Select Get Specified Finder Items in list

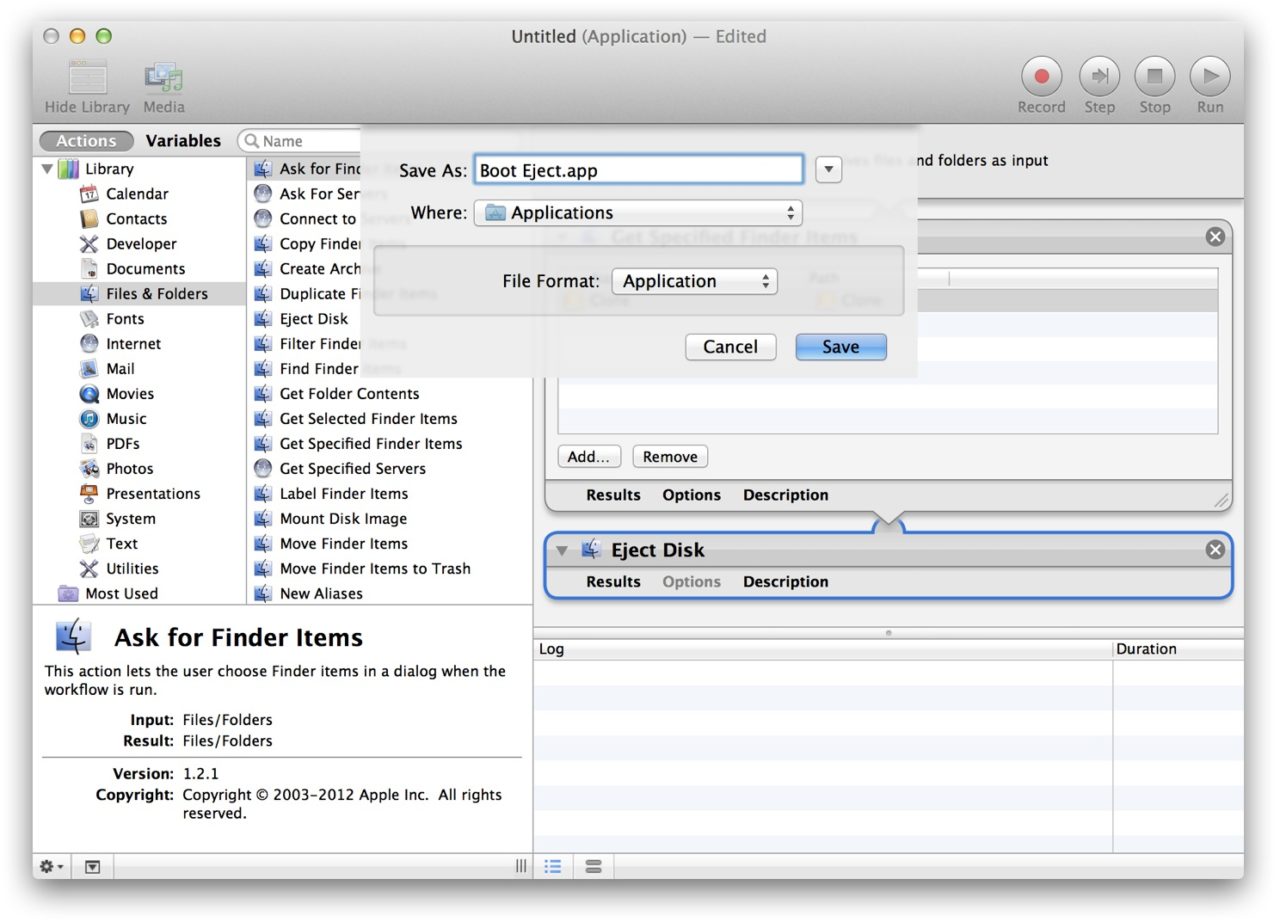pos(371,444)
